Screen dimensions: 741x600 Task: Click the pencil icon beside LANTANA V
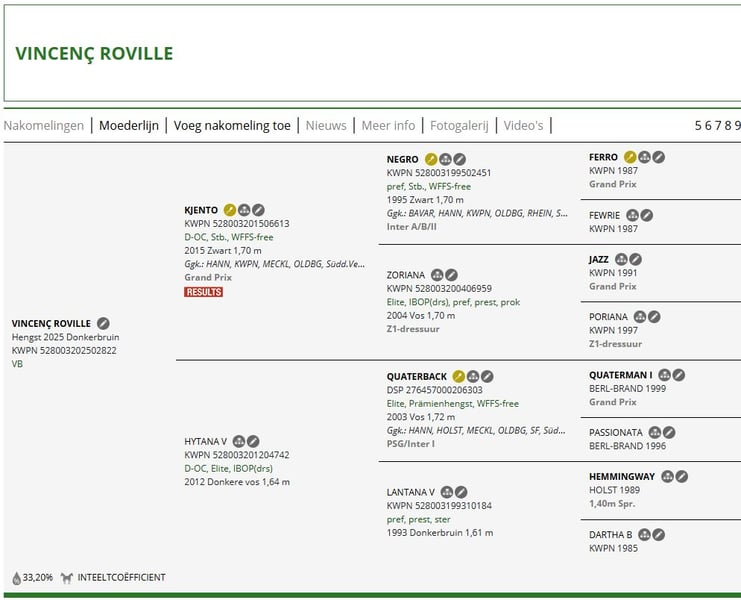[x=461, y=492]
